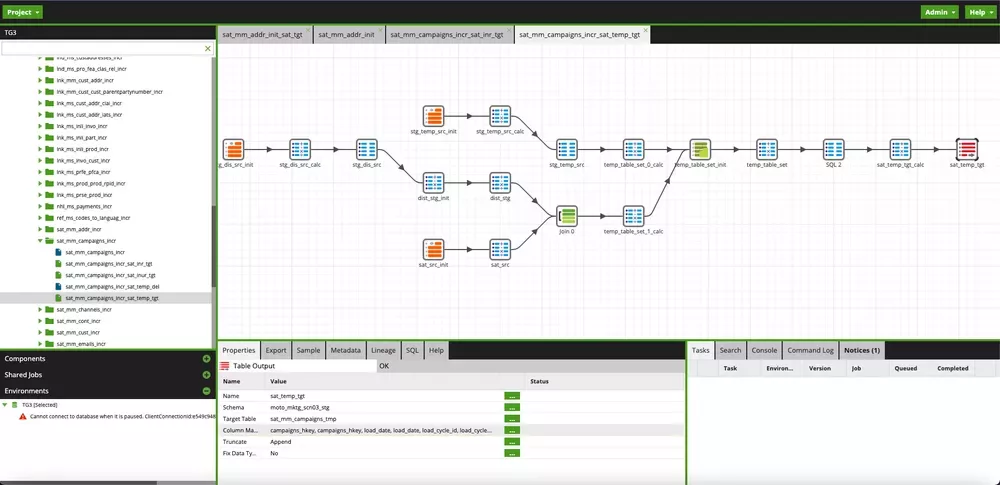Click the sat_mm_campaigns_incr job file icon
Viewport: 1000px width, 485px height.
click(x=58, y=252)
